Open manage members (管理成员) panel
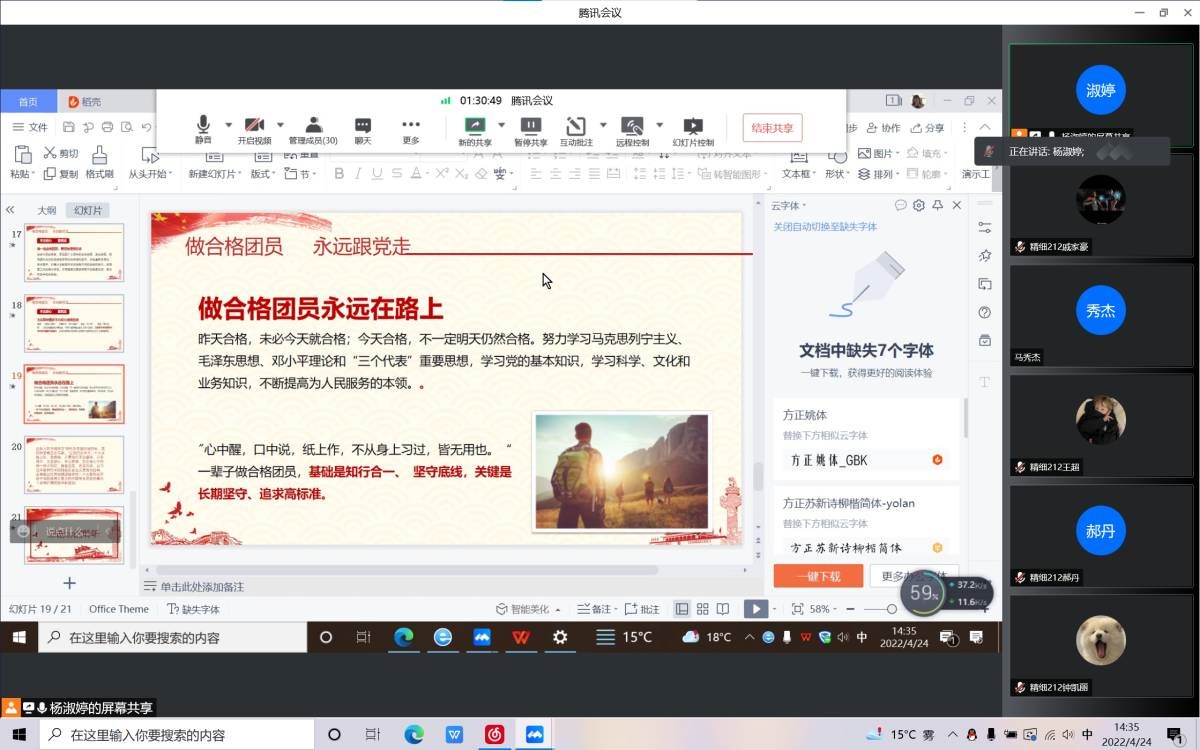 [x=313, y=130]
